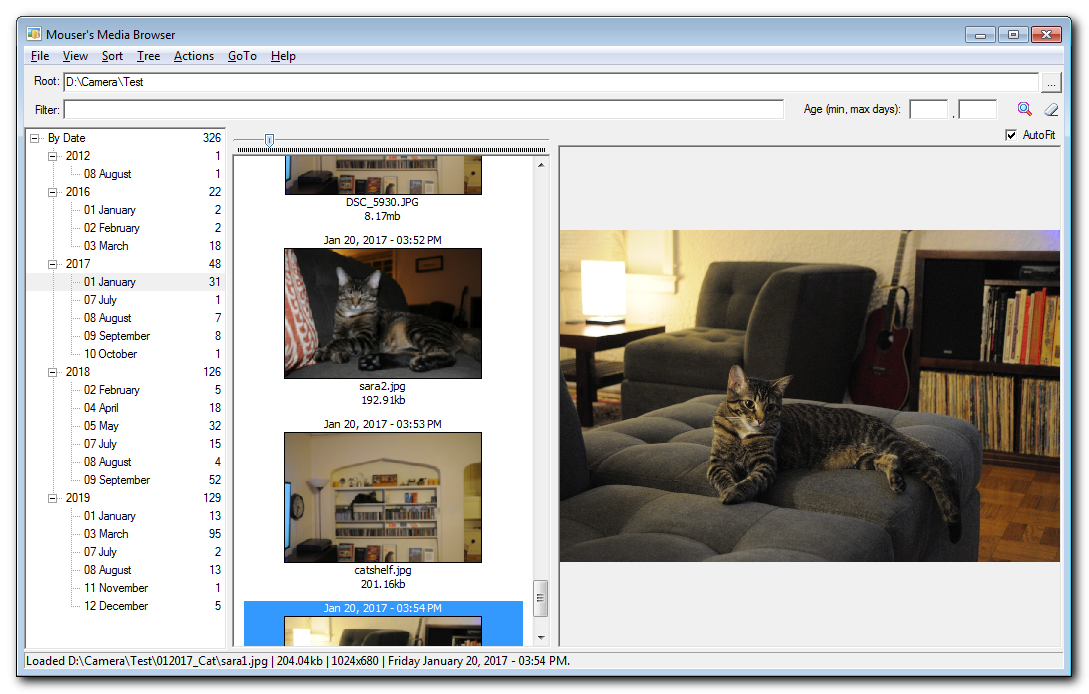The width and height of the screenshot is (1089, 694).
Task: Select 10 October under 2017
Action: click(x=110, y=354)
